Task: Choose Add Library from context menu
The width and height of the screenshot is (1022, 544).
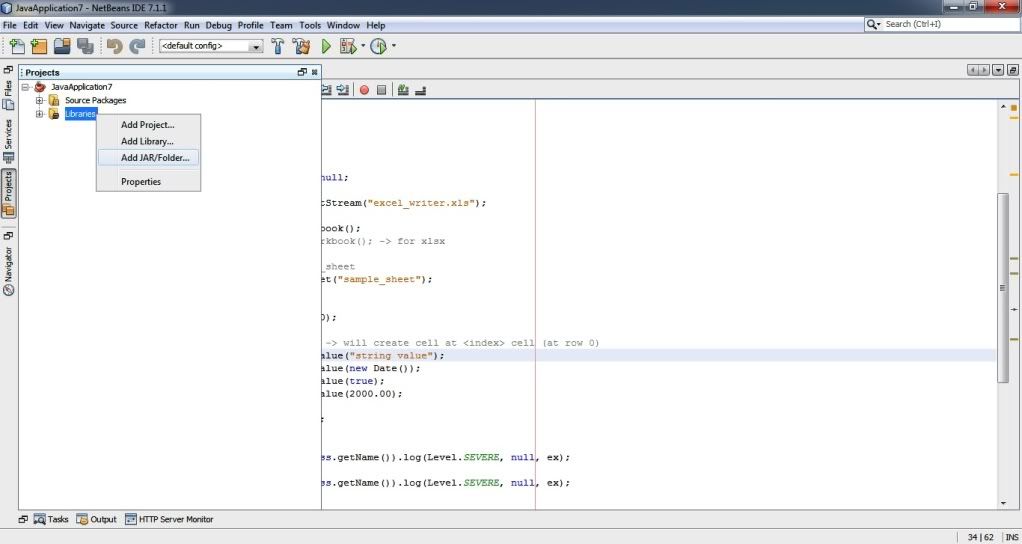Action: [148, 141]
